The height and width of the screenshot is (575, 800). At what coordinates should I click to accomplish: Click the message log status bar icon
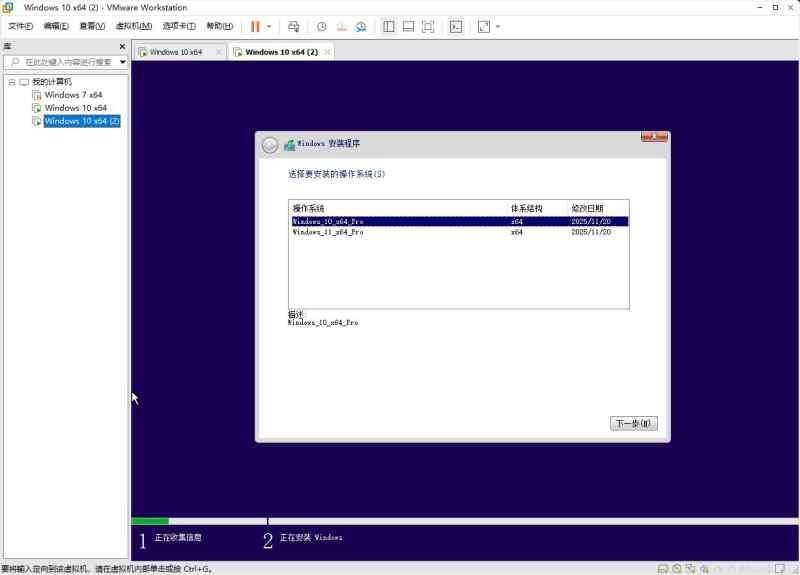click(x=780, y=568)
